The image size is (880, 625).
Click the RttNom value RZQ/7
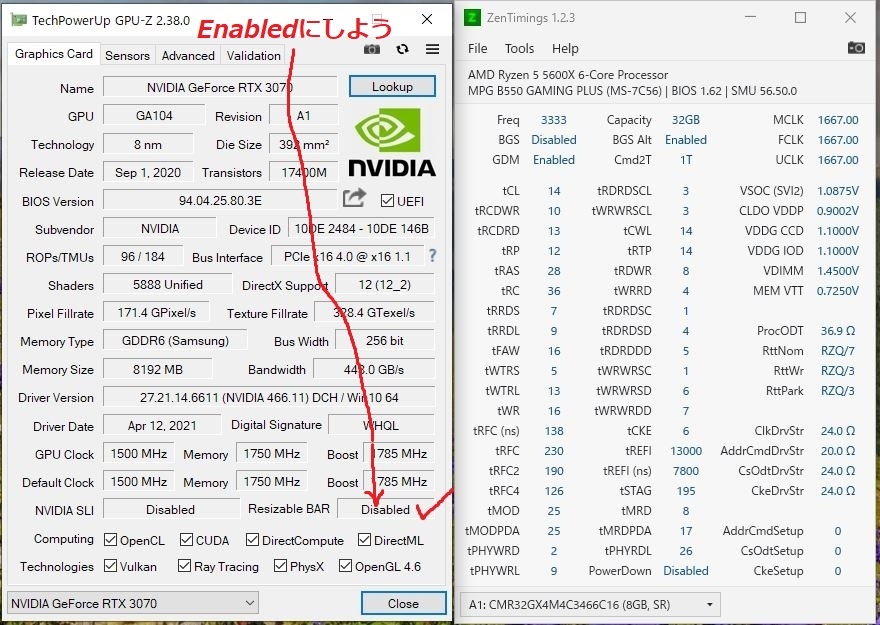coord(837,351)
